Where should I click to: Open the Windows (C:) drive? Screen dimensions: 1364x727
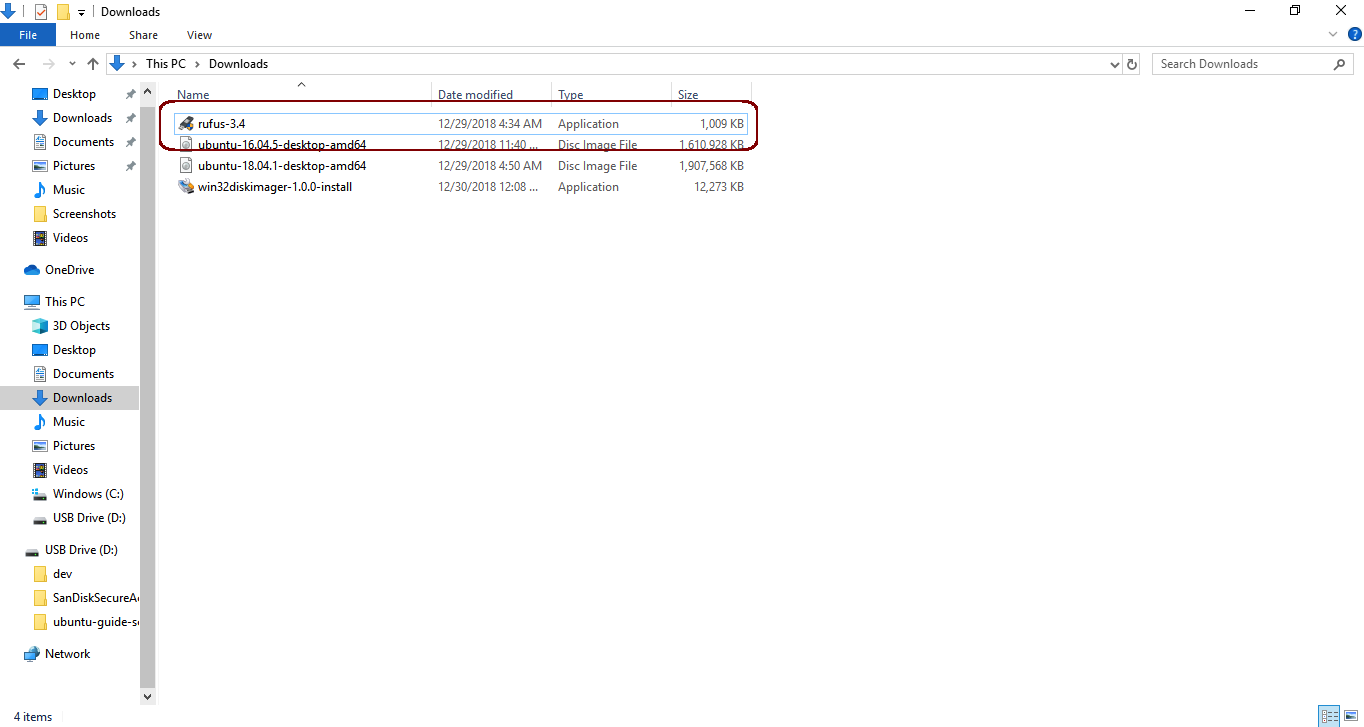point(88,494)
